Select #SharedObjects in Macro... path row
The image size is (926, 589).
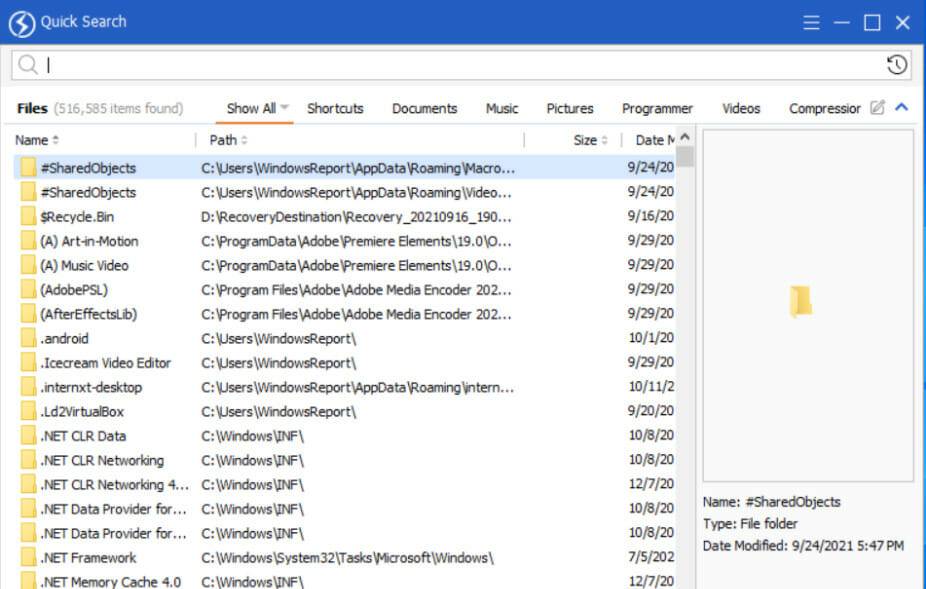tap(88, 168)
